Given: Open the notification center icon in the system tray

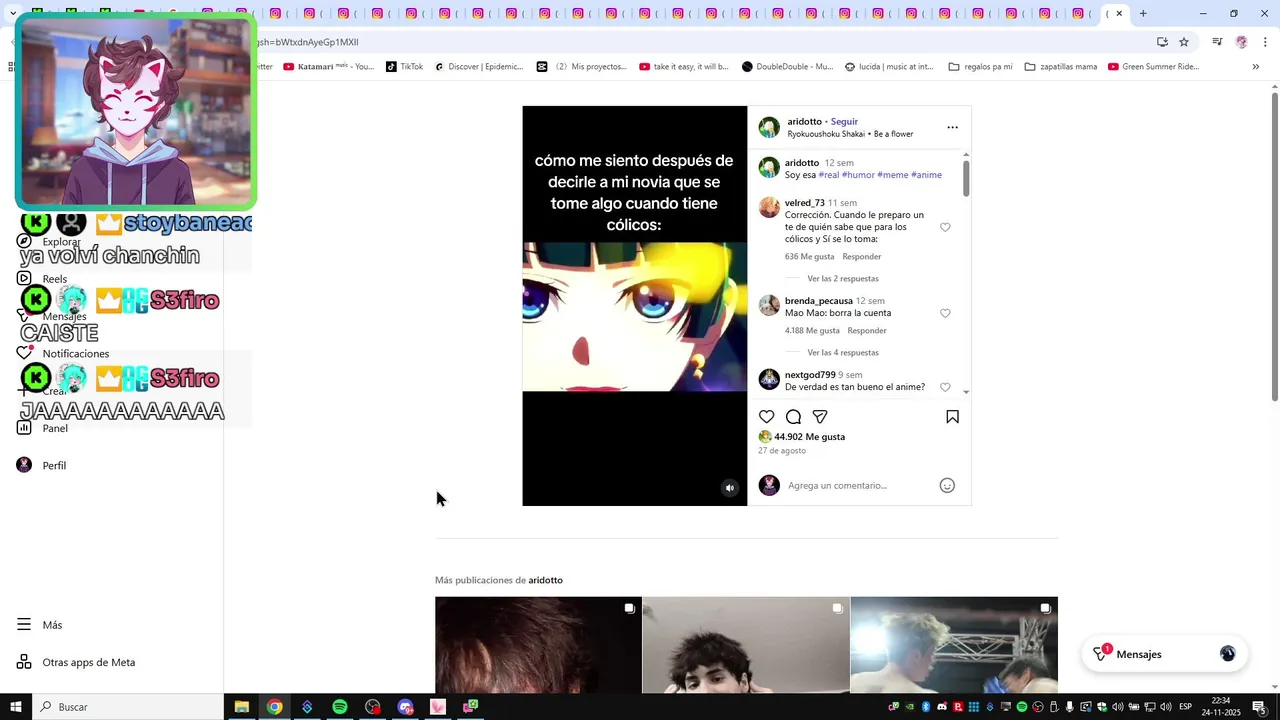Looking at the screenshot, I should pyautogui.click(x=1259, y=707).
